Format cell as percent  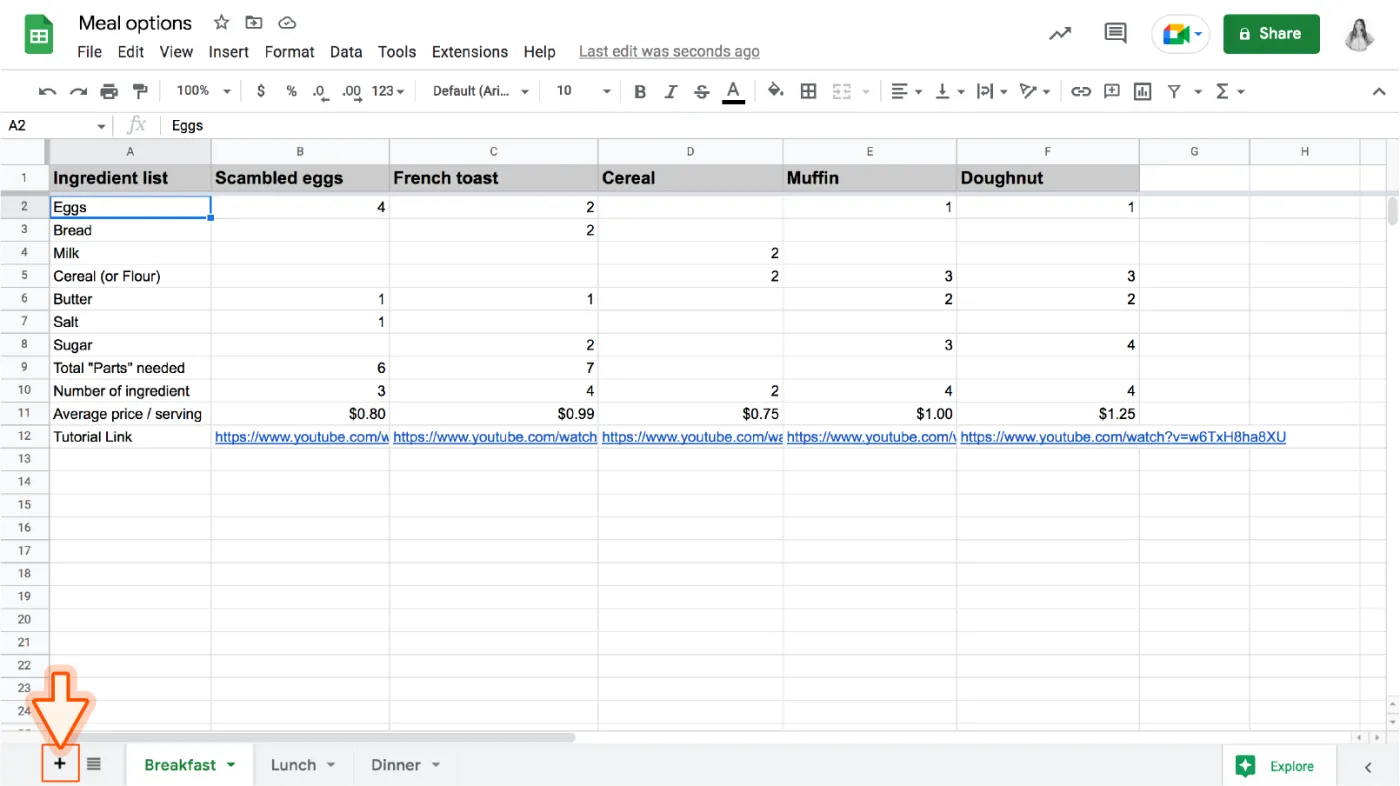(x=291, y=91)
